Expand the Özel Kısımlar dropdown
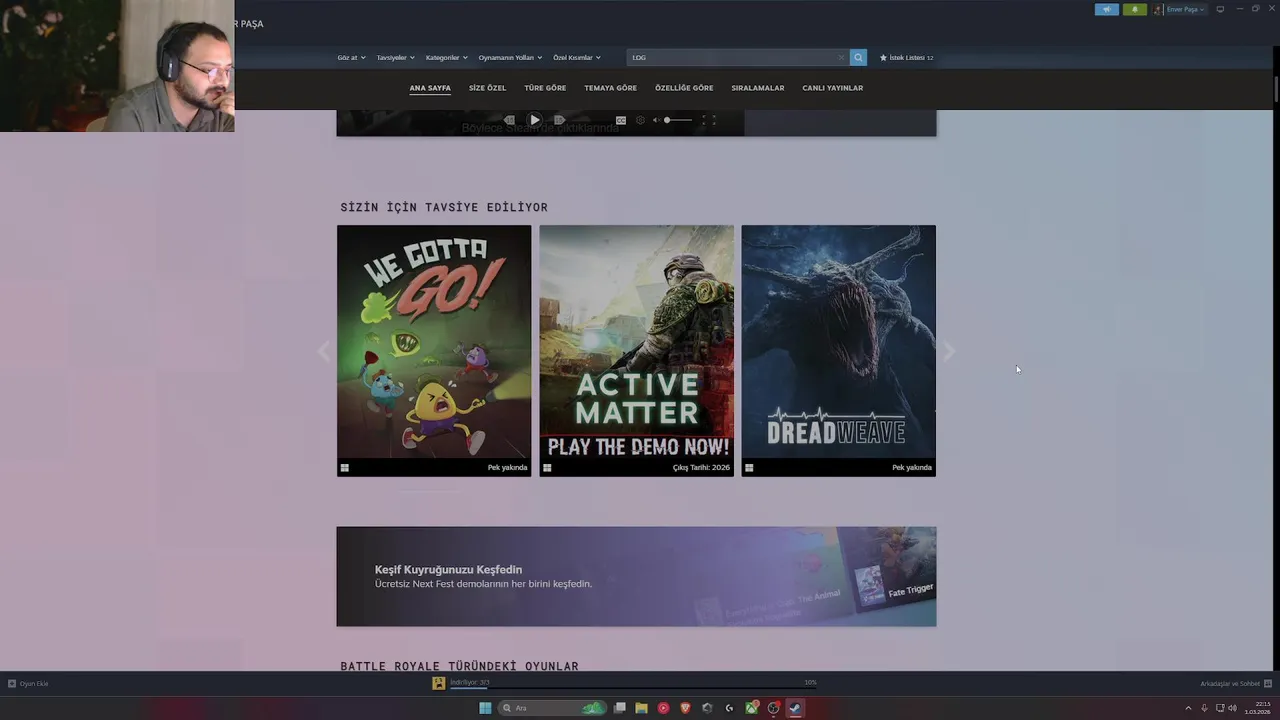Viewport: 1280px width, 720px height. [577, 57]
